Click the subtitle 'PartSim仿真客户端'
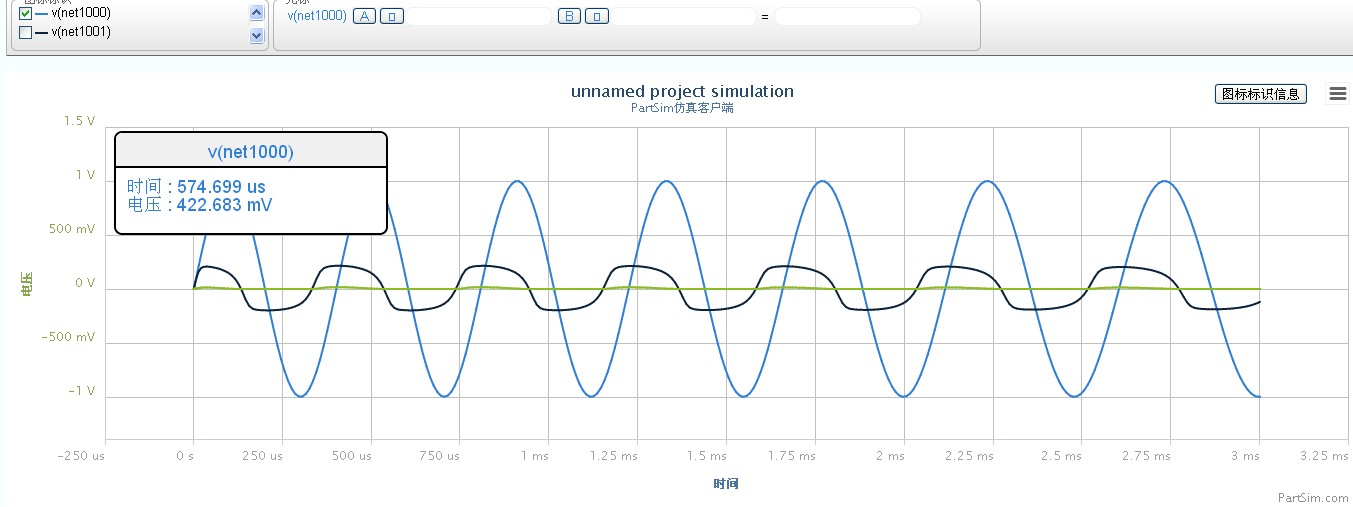This screenshot has height=507, width=1353. tap(682, 107)
